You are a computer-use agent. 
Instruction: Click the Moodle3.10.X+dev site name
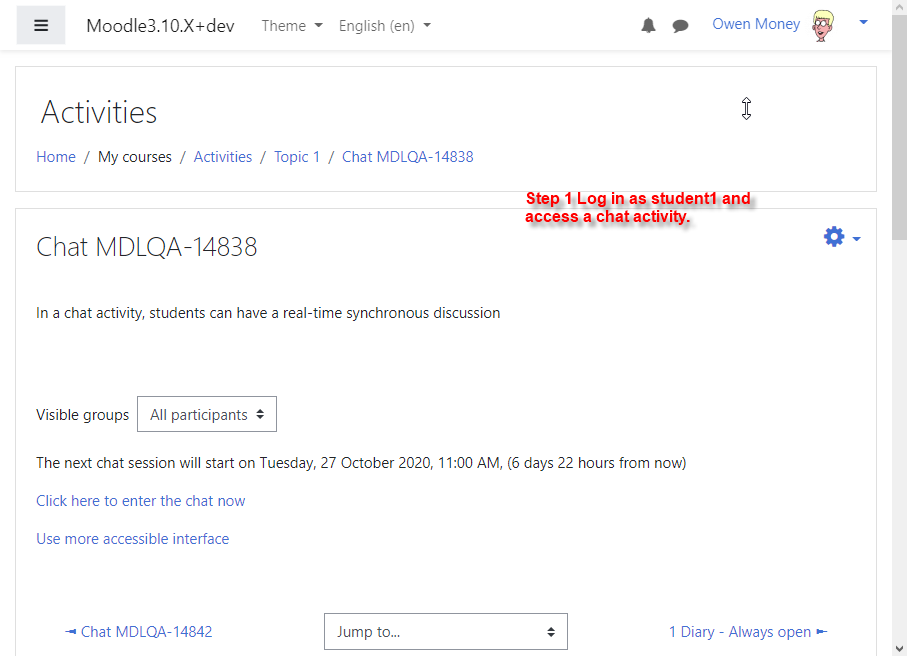[x=160, y=26]
